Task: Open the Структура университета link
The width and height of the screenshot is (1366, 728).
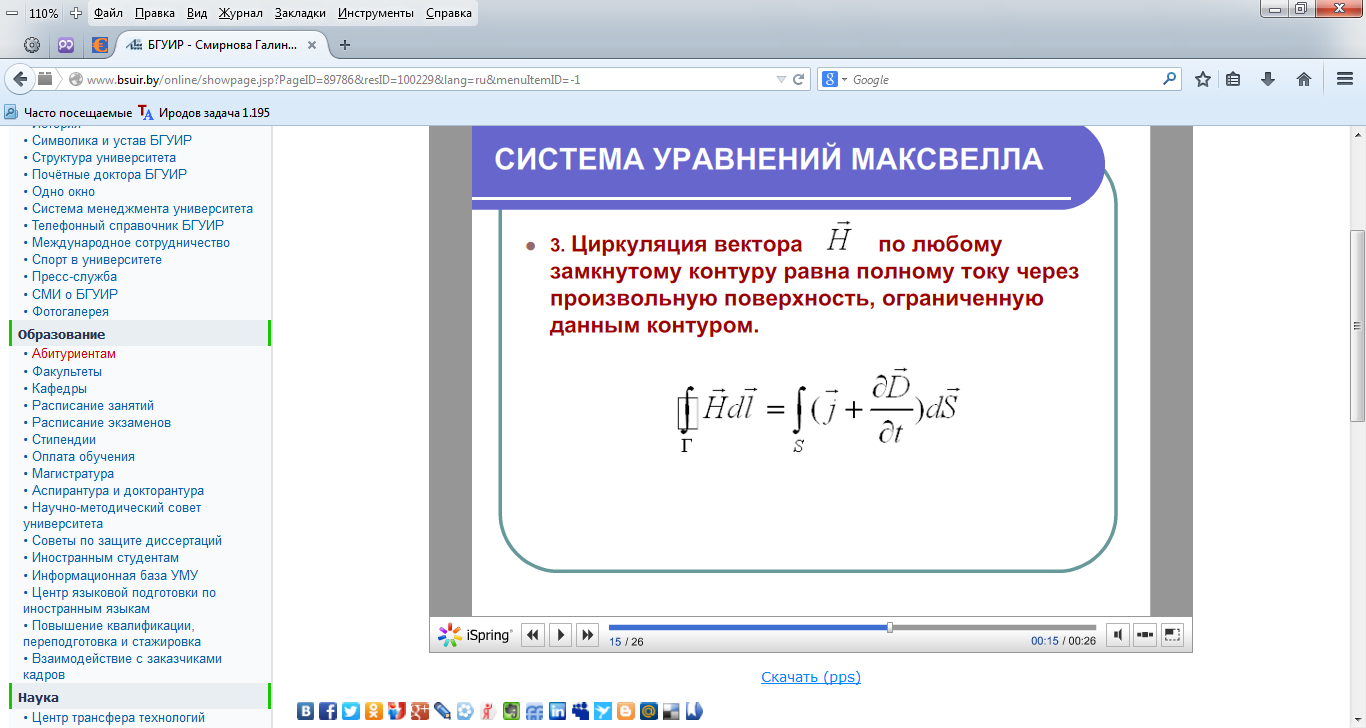Action: [x=104, y=158]
